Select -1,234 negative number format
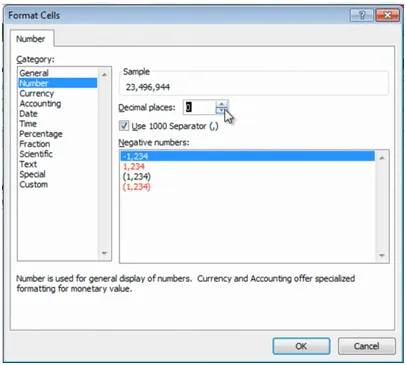Screen dimensions: 406x365 (x=248, y=156)
